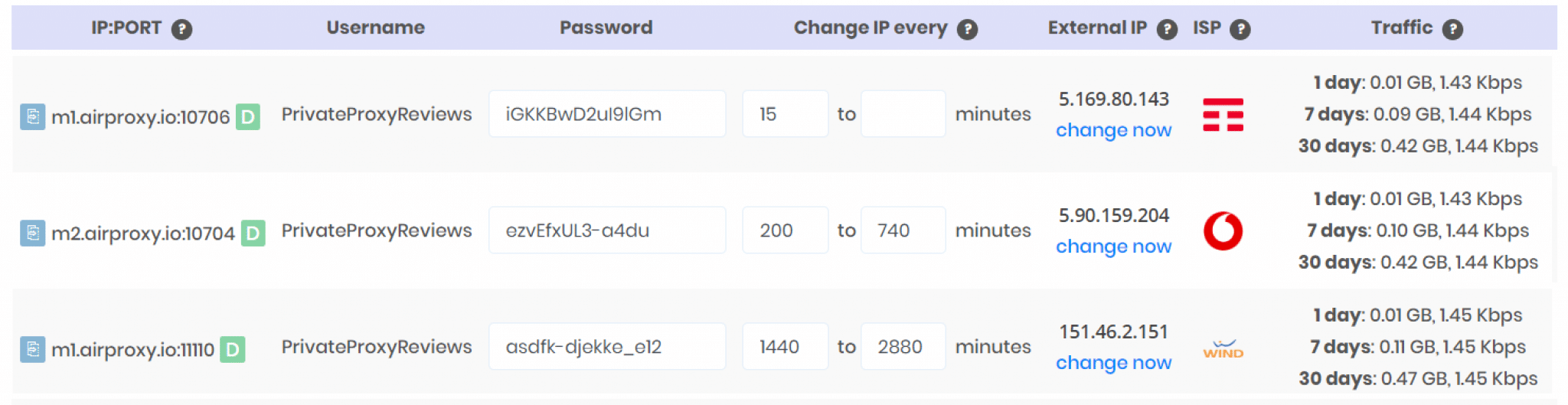Open the External IP help tooltip icon

[x=1167, y=29]
